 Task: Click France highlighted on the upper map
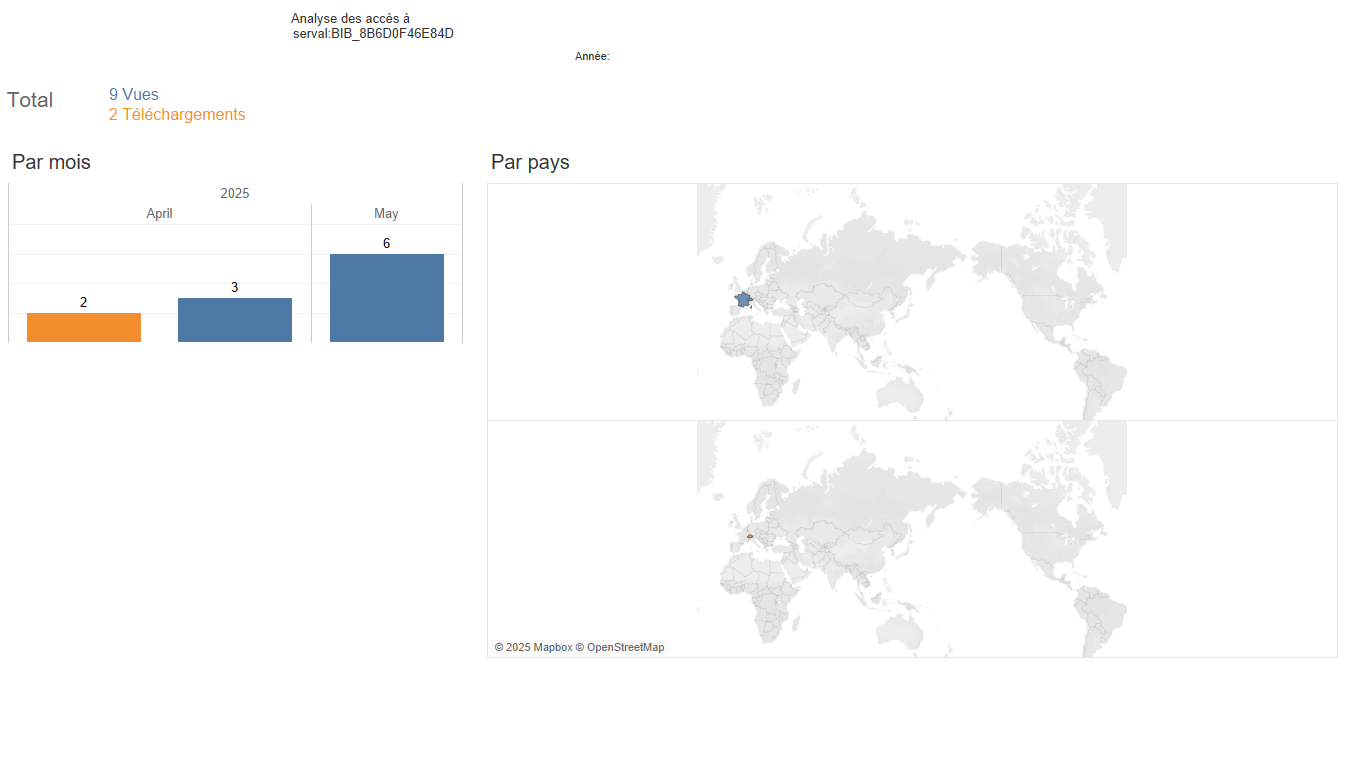(x=743, y=300)
